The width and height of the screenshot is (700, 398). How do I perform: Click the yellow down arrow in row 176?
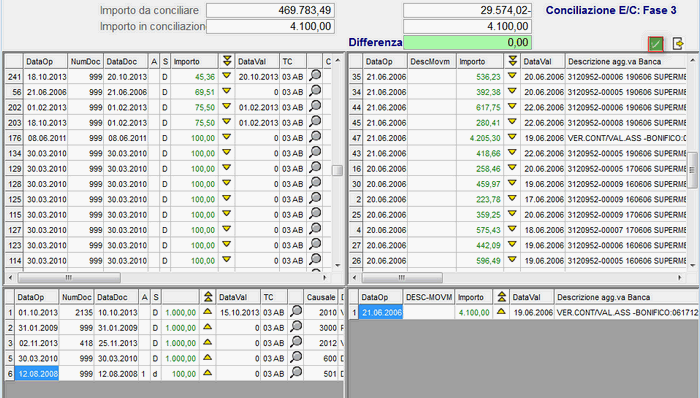[227, 137]
